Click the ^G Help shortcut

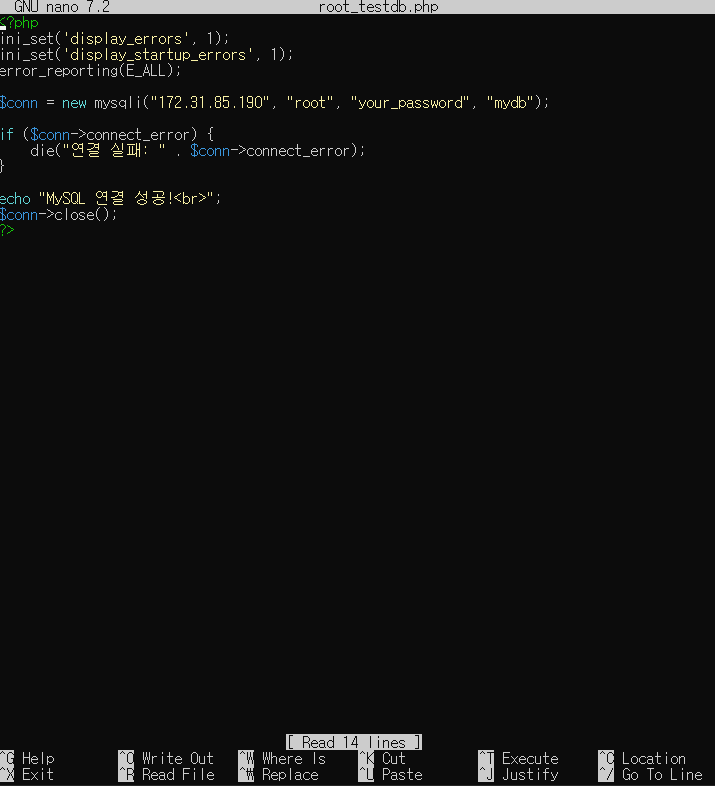point(28,758)
